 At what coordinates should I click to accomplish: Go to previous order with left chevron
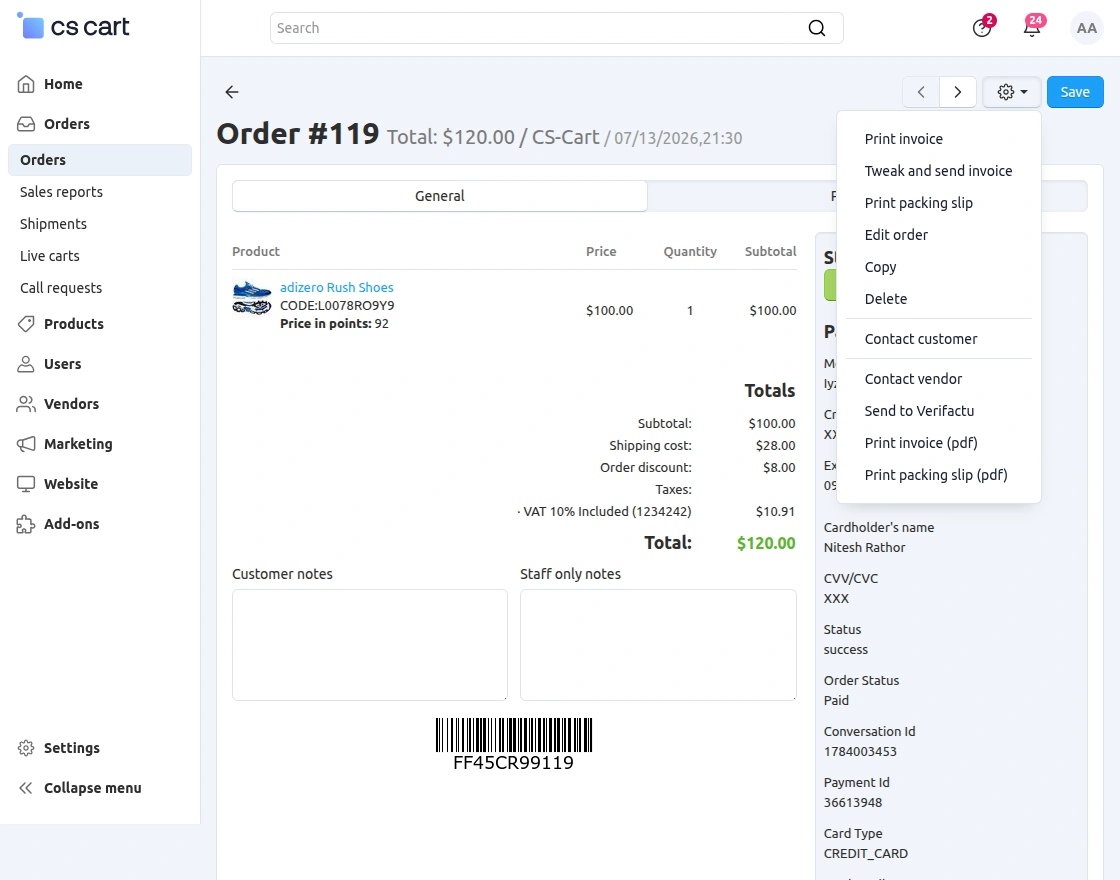pyautogui.click(x=921, y=92)
